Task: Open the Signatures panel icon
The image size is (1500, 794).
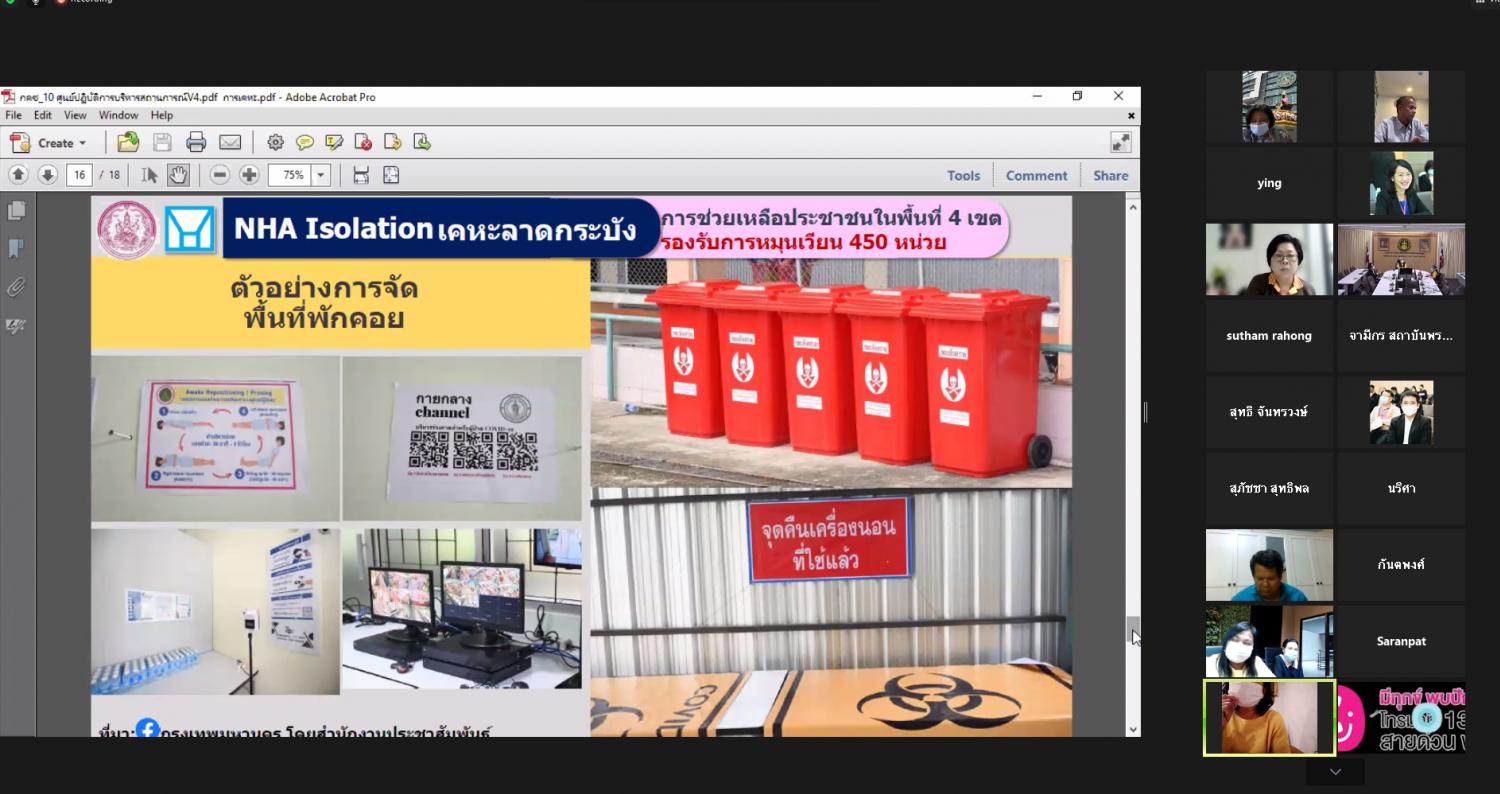Action: pyautogui.click(x=16, y=325)
